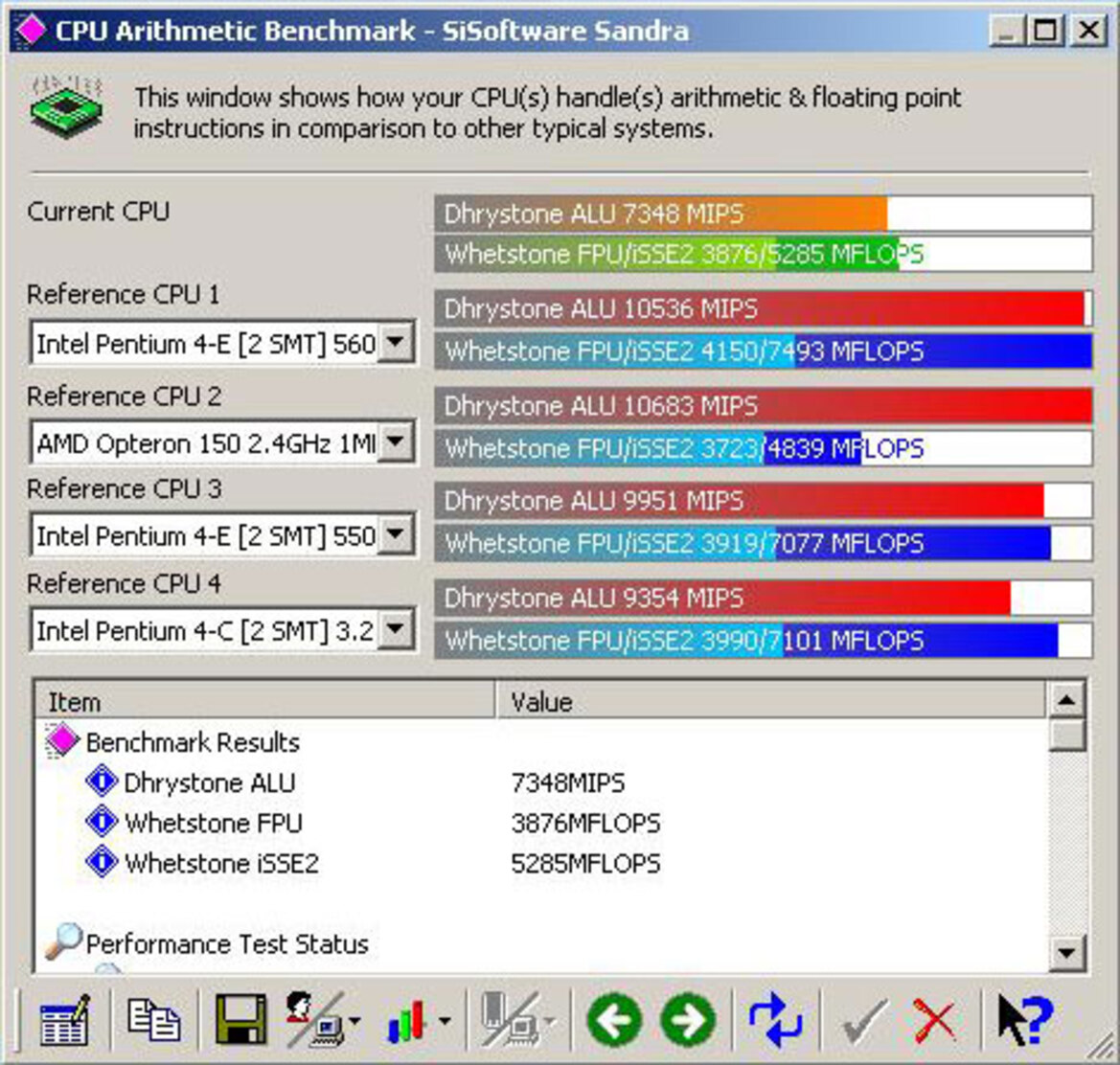Select the Intel Pentium 4-C 3.2 combo box
1120x1065 pixels.
pyautogui.click(x=222, y=630)
